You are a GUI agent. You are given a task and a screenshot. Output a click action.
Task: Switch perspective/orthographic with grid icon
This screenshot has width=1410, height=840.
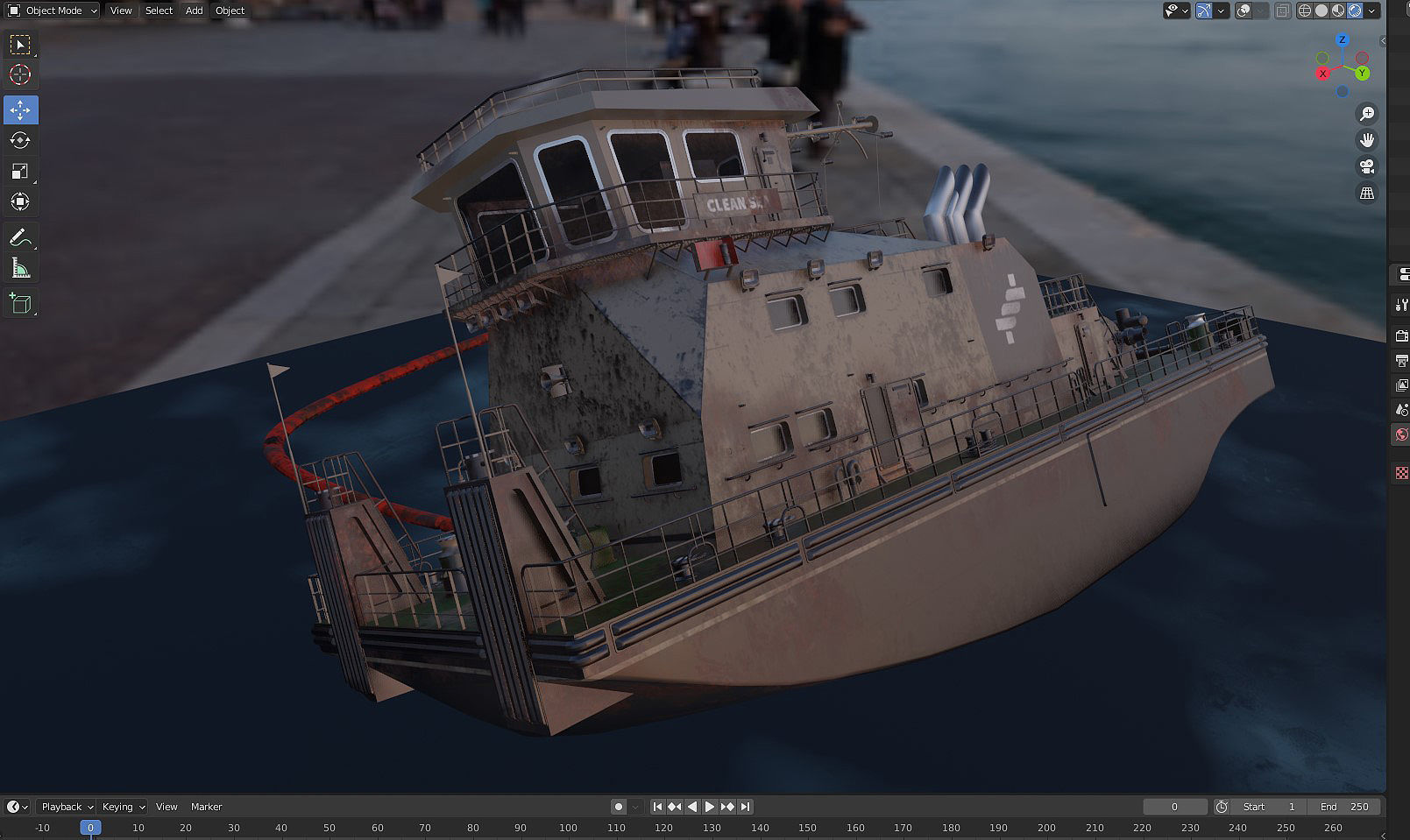pos(1366,193)
